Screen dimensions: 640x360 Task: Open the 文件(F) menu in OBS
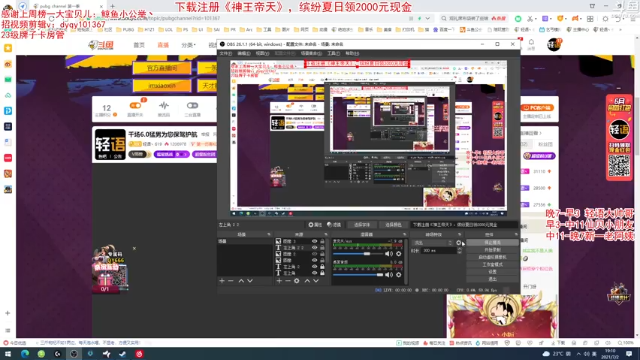226,53
